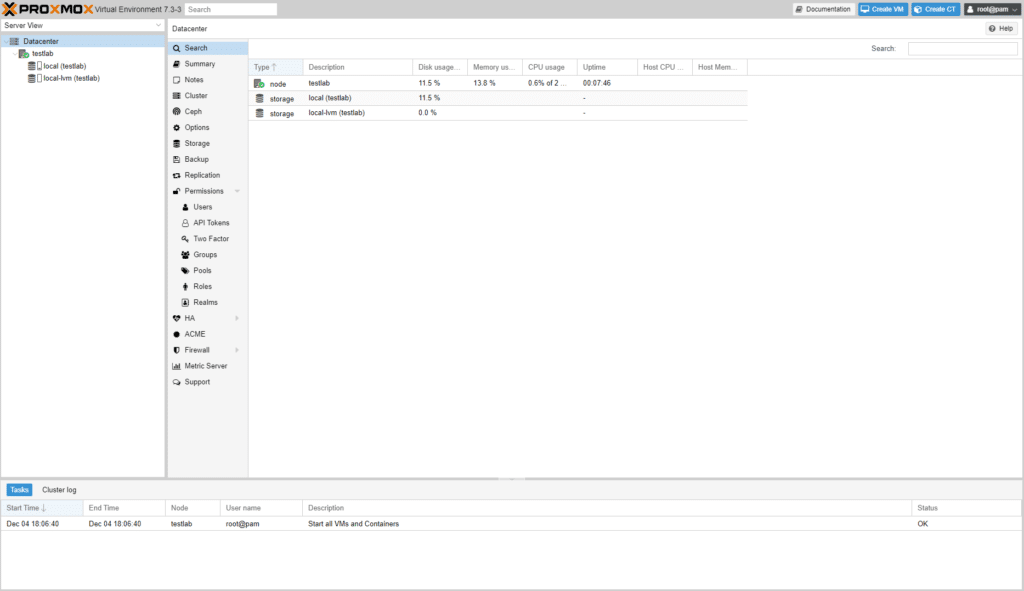Open the Summary menu item
The width and height of the screenshot is (1024, 591).
coord(208,64)
